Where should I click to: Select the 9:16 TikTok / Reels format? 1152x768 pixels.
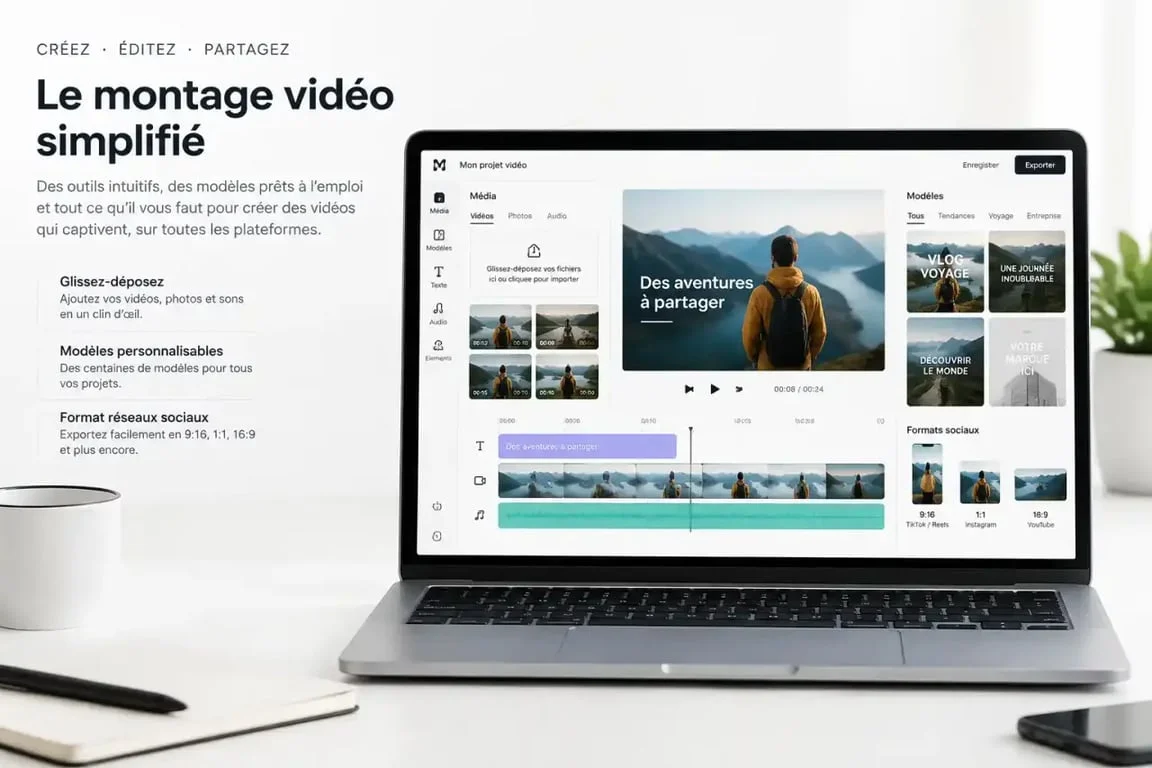tap(927, 486)
